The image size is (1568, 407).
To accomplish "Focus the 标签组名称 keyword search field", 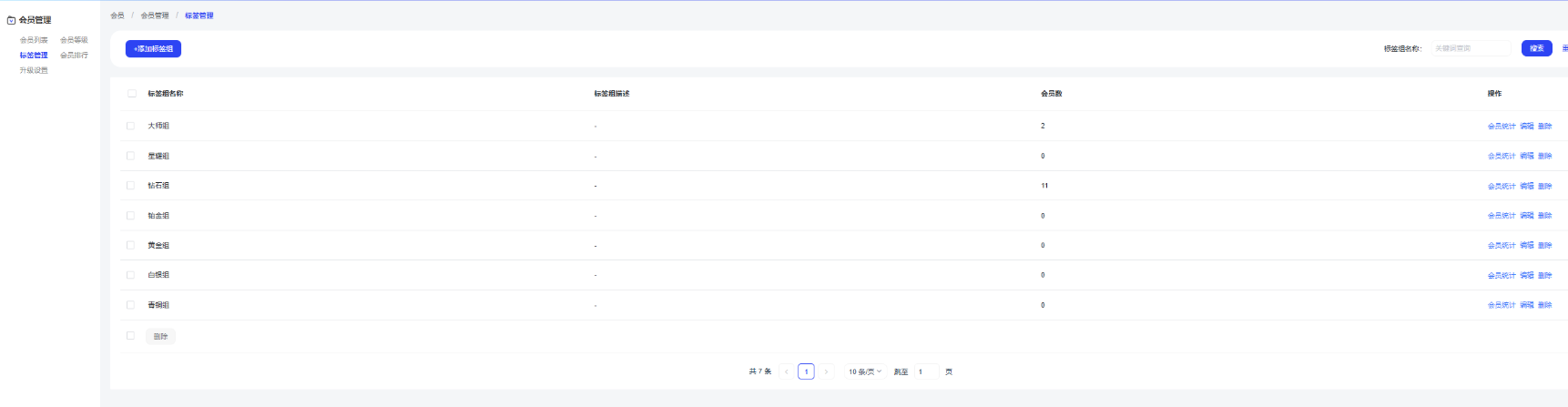I will 1470,48.
